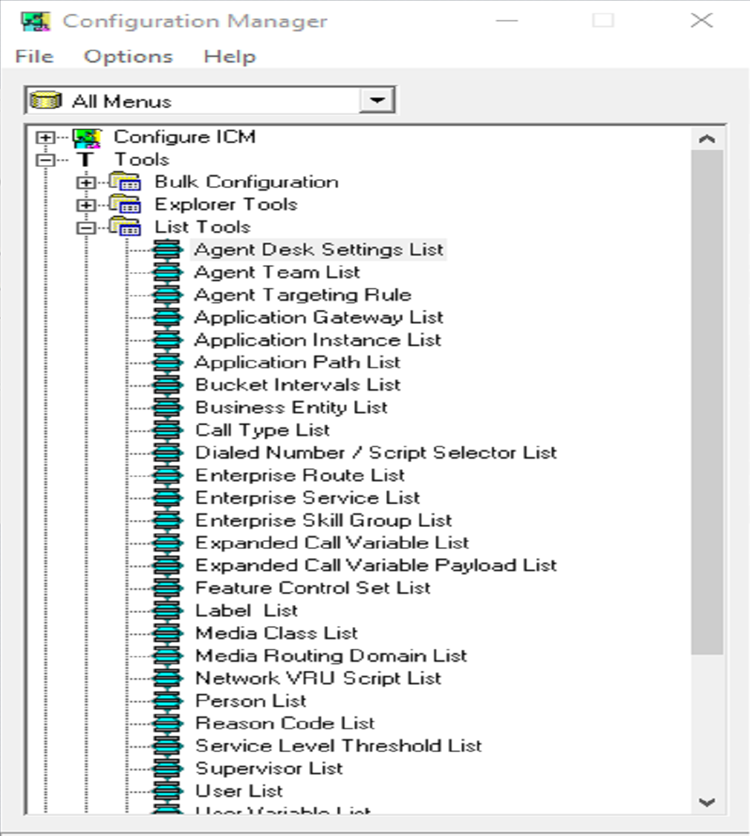Click the Explorer Tools folder icon
The width and height of the screenshot is (750, 836).
click(x=125, y=204)
